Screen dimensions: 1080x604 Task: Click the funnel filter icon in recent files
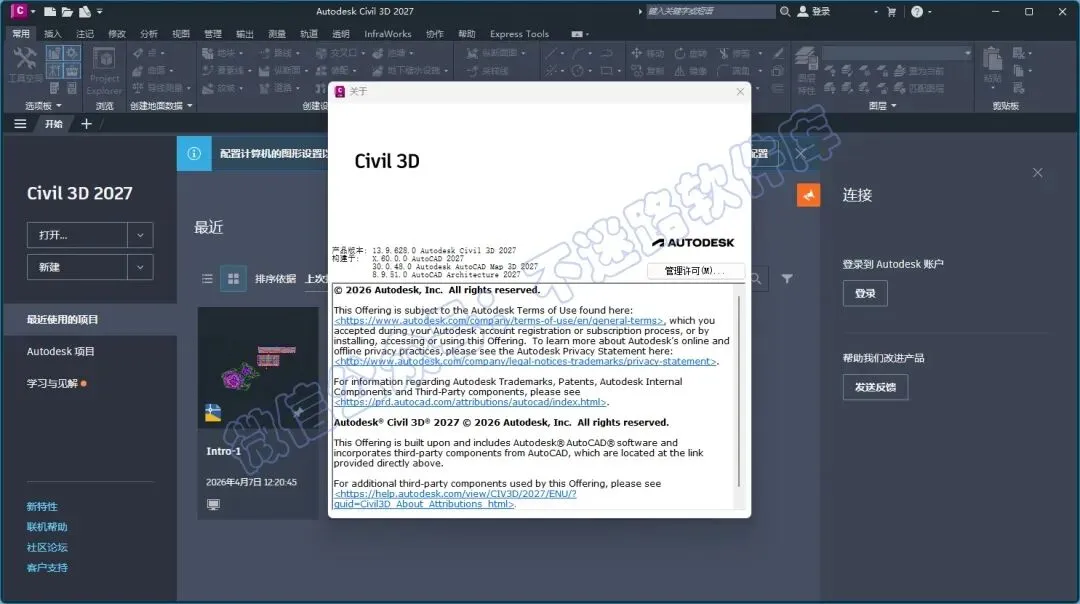pos(787,278)
